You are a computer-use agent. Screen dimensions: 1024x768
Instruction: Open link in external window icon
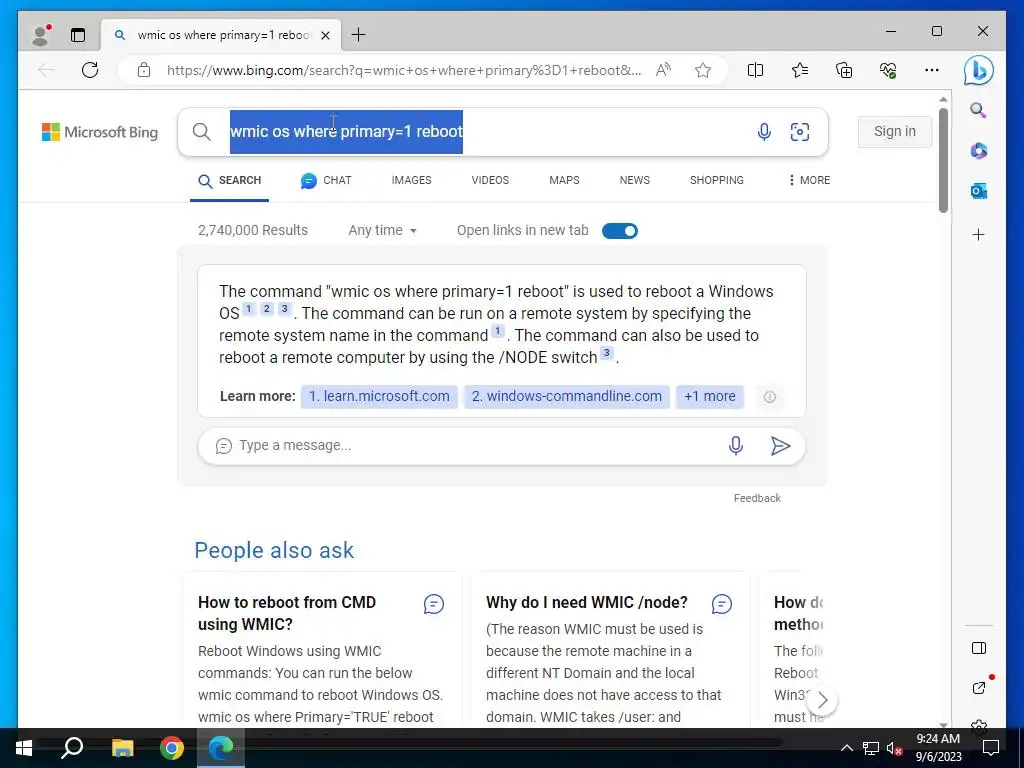tap(978, 687)
